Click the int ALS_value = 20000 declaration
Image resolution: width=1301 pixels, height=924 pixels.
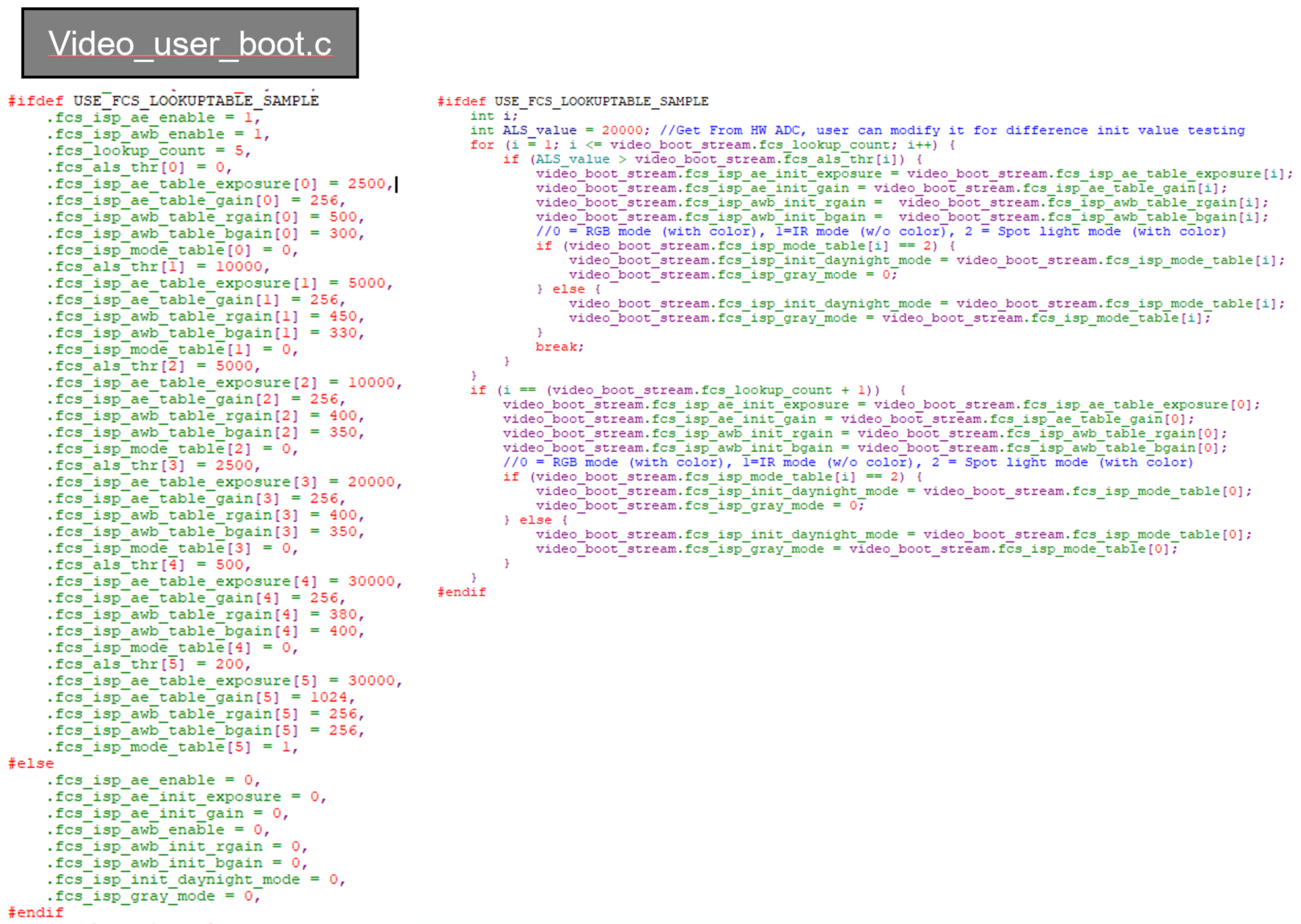(559, 130)
